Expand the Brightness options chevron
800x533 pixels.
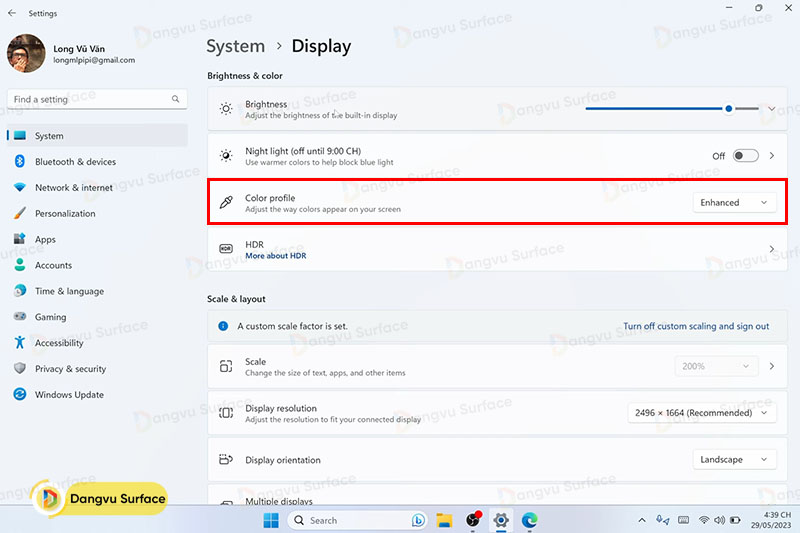coord(771,109)
